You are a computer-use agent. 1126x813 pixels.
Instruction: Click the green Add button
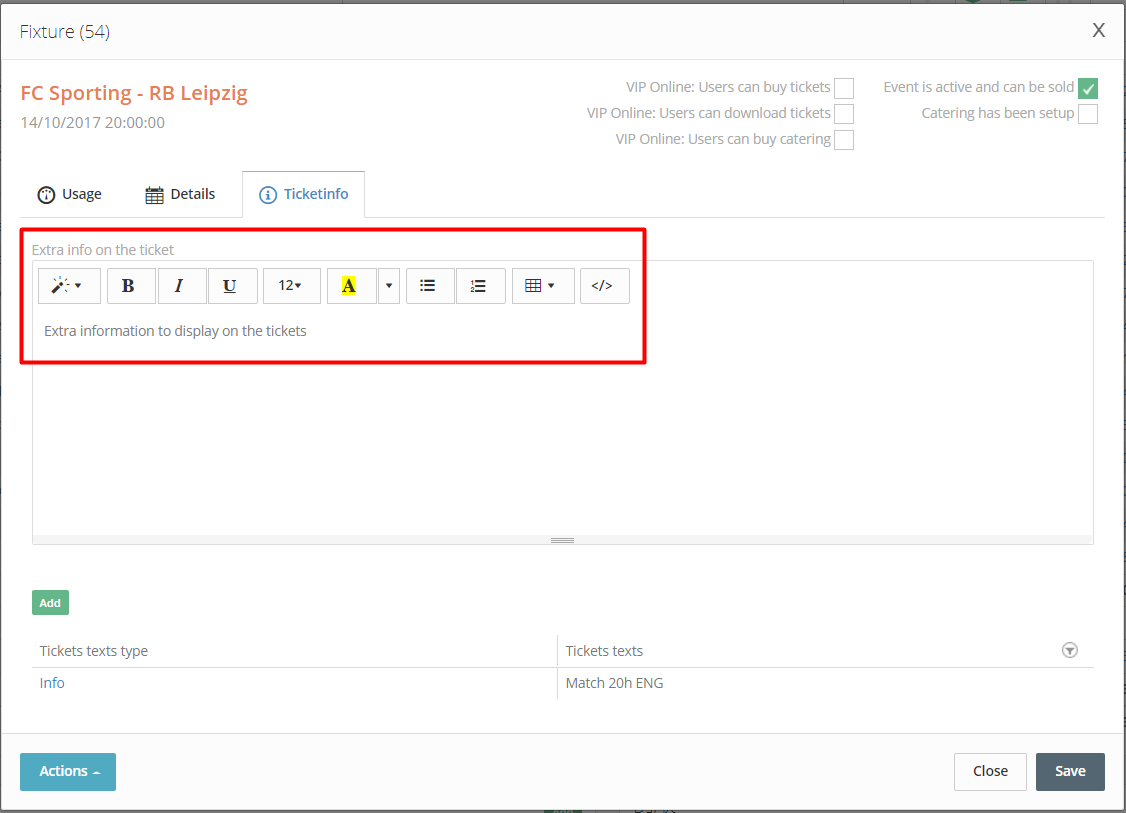coord(50,603)
